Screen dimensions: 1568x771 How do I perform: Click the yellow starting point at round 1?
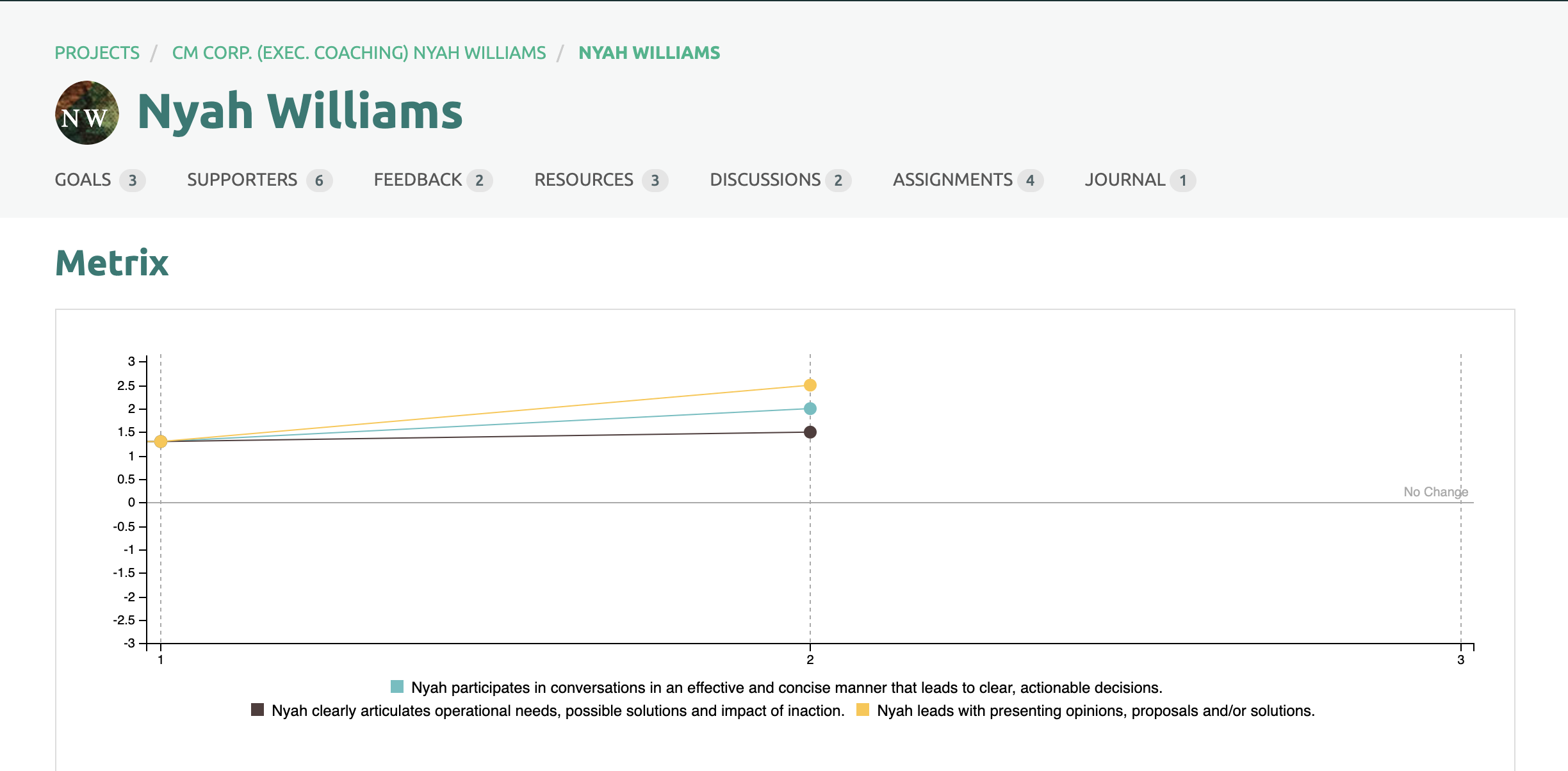point(161,442)
